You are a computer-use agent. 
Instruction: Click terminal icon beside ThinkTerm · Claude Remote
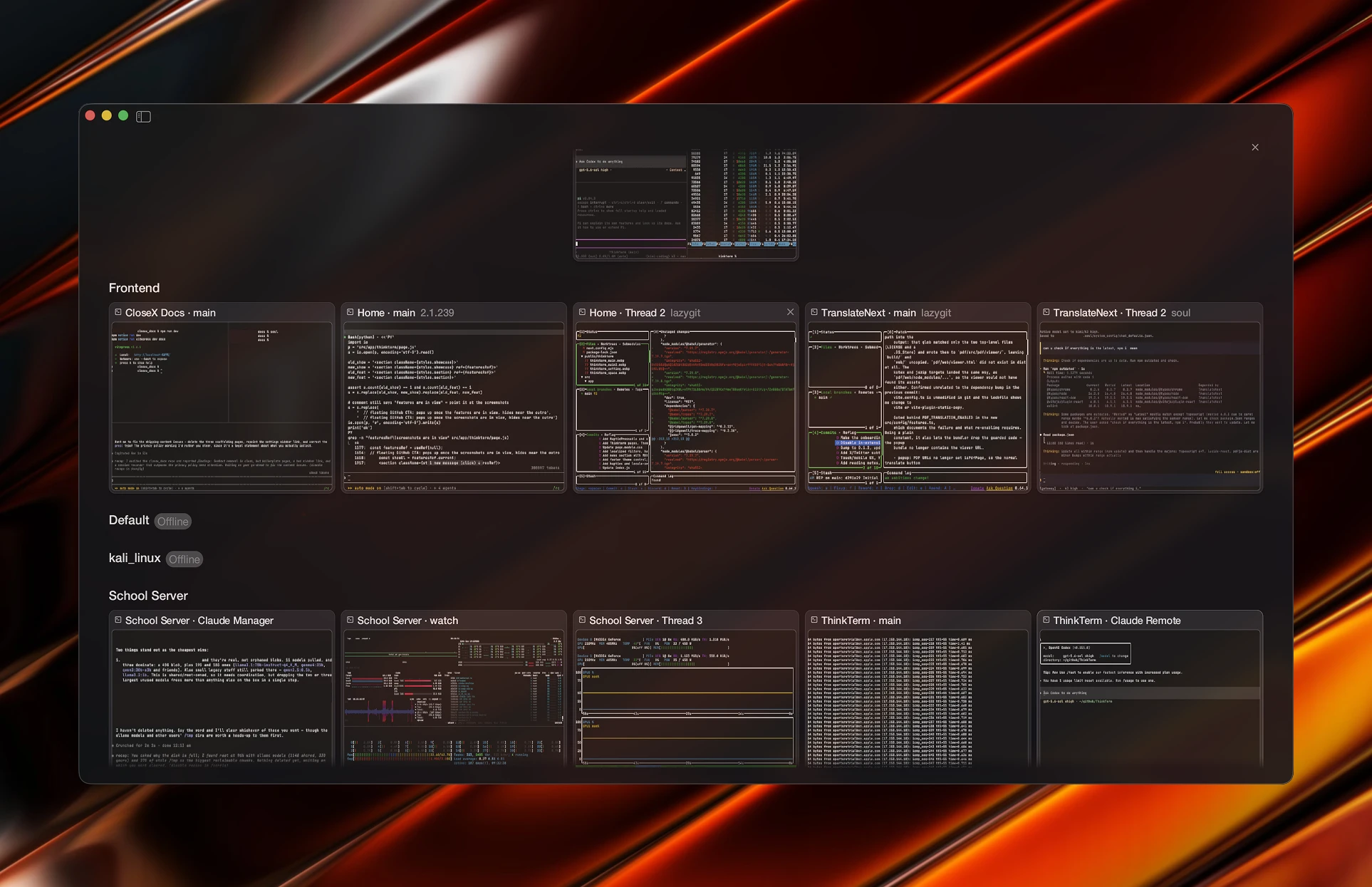tap(1046, 620)
